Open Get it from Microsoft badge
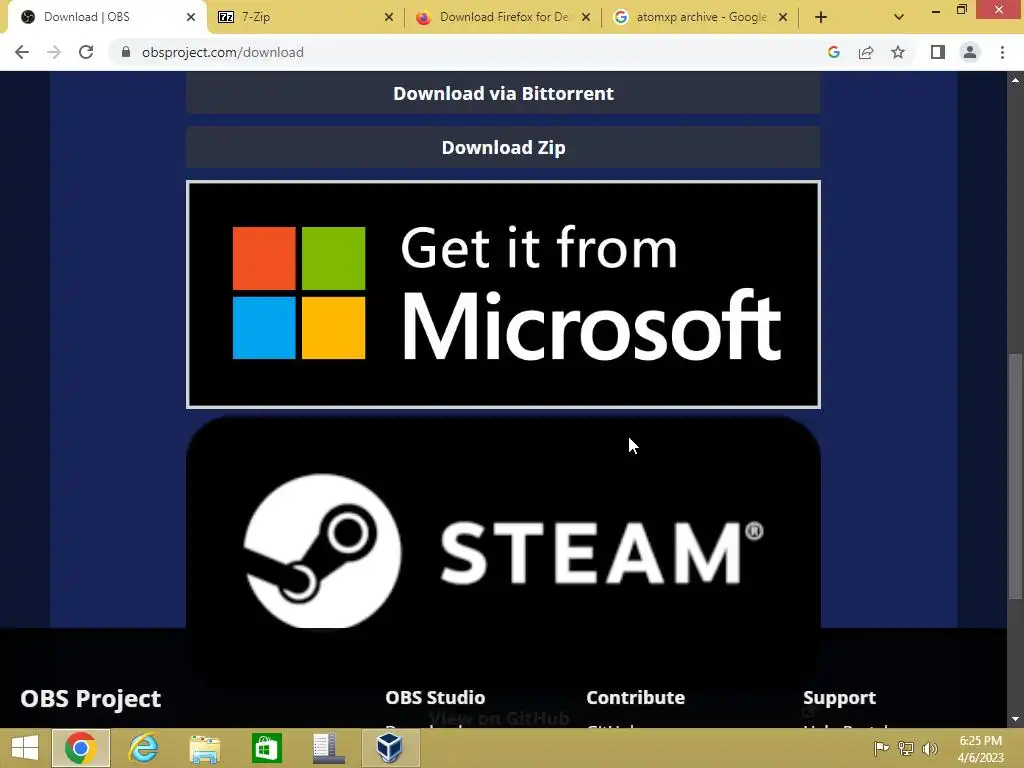This screenshot has height=768, width=1024. point(503,295)
